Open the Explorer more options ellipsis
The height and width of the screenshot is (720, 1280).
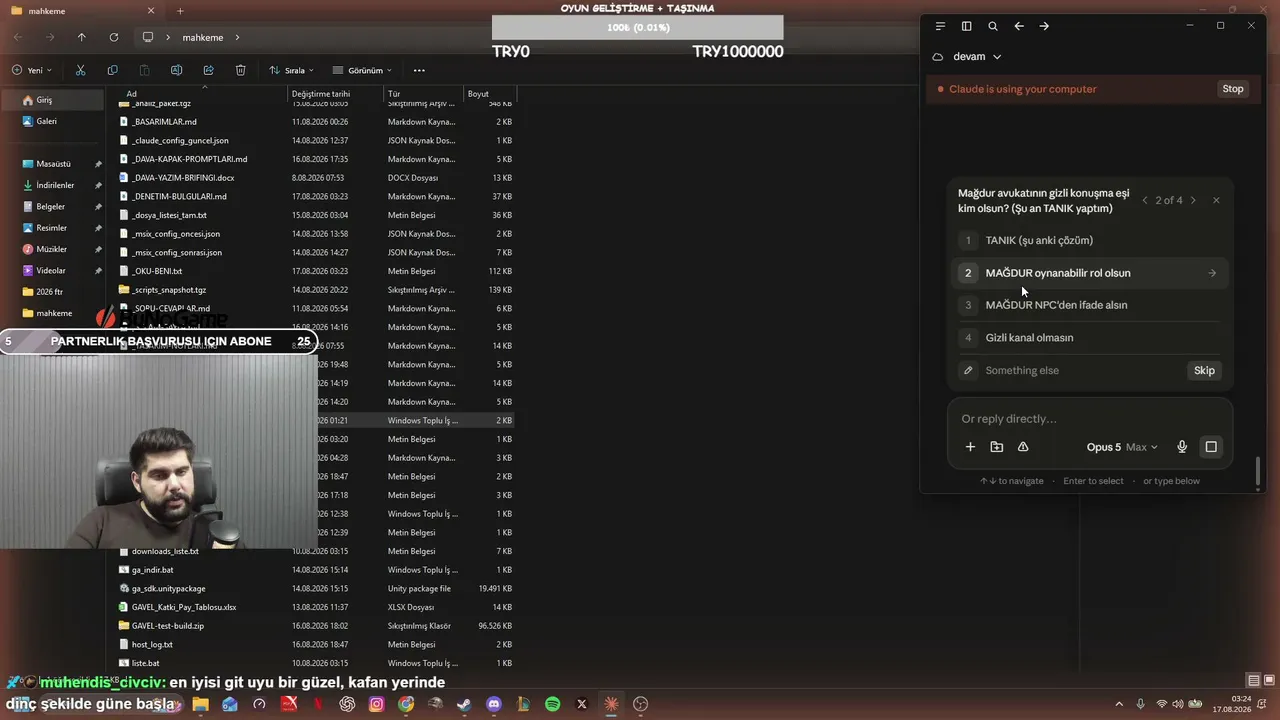coord(419,70)
